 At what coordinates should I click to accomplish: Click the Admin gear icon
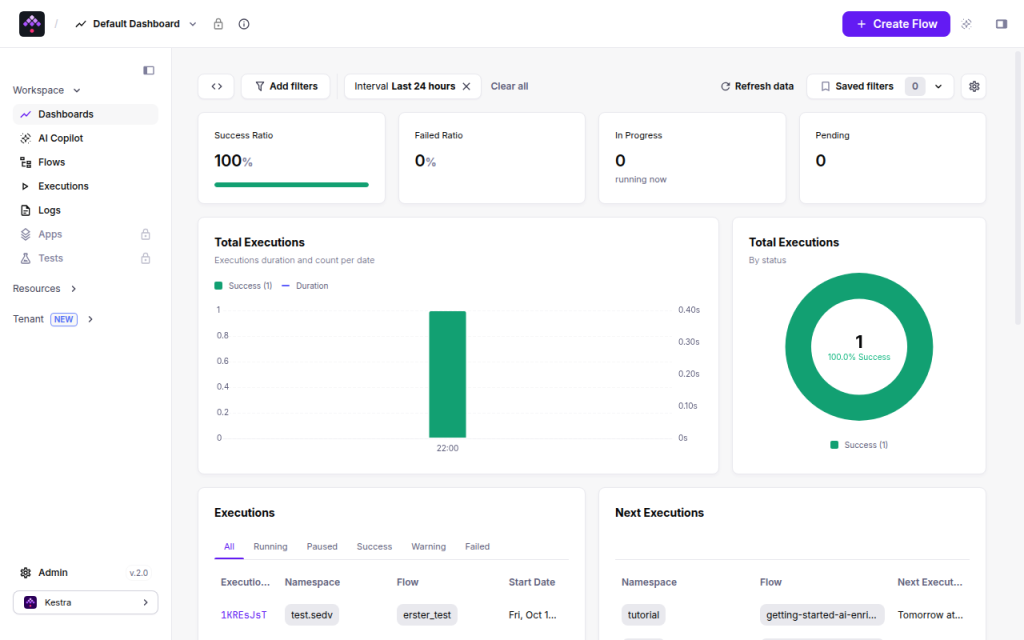tap(25, 573)
